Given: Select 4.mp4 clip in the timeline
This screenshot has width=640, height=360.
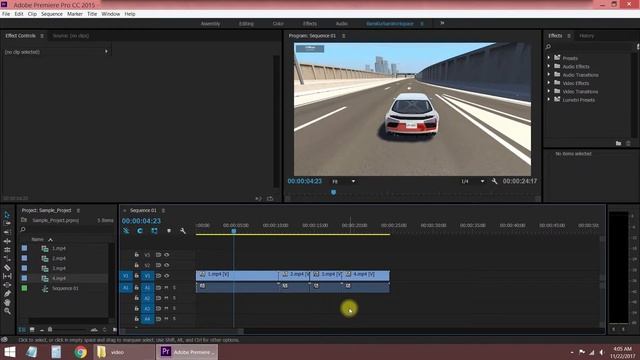Looking at the screenshot, I should 367,275.
